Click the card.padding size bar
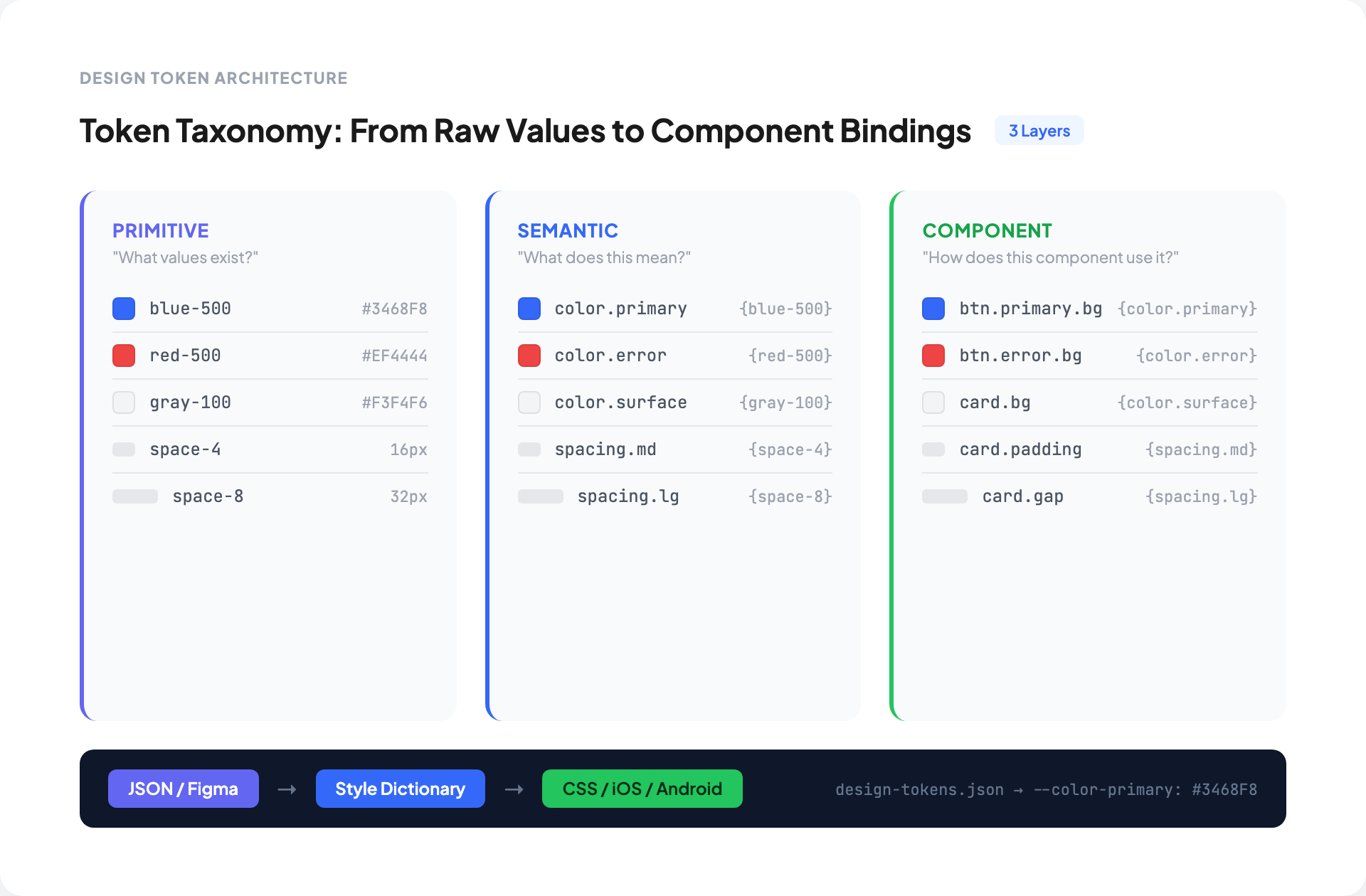The height and width of the screenshot is (896, 1366). pos(933,449)
